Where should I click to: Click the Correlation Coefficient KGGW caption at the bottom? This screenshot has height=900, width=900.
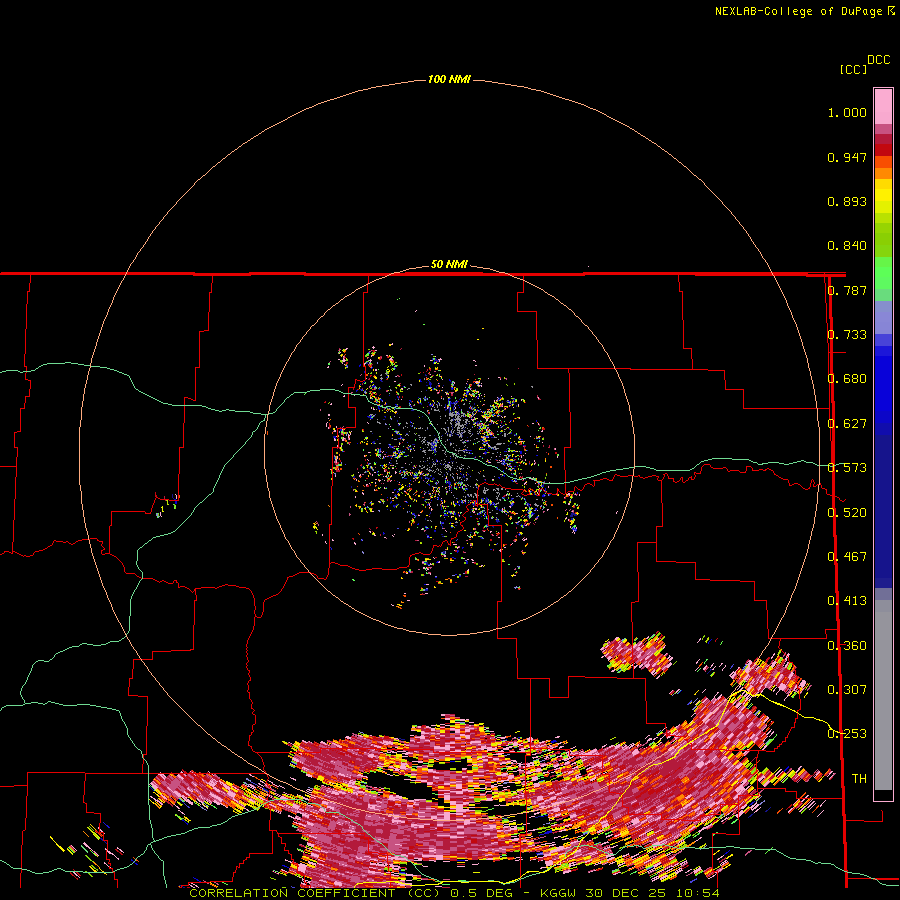(x=454, y=893)
